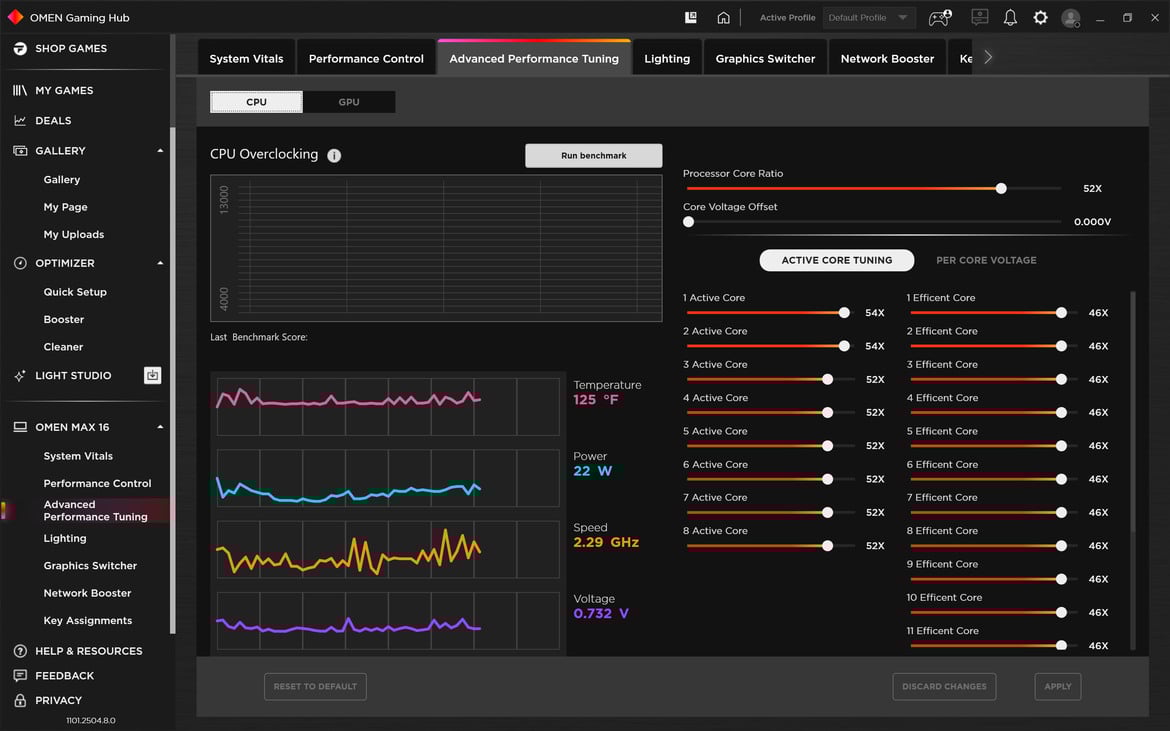The height and width of the screenshot is (731, 1170).
Task: Click the sidebar vertical scrollbar
Action: [172, 380]
